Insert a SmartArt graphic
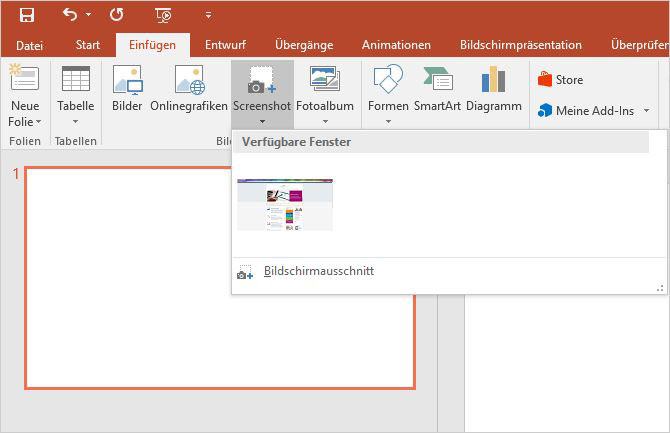 tap(437, 88)
